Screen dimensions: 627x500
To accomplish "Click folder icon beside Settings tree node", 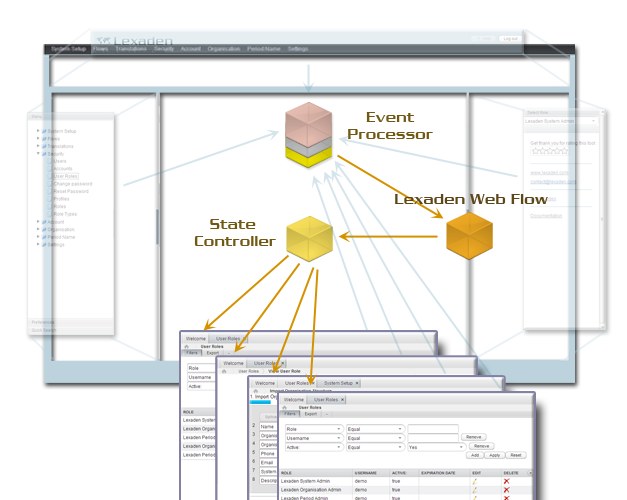I will point(44,245).
